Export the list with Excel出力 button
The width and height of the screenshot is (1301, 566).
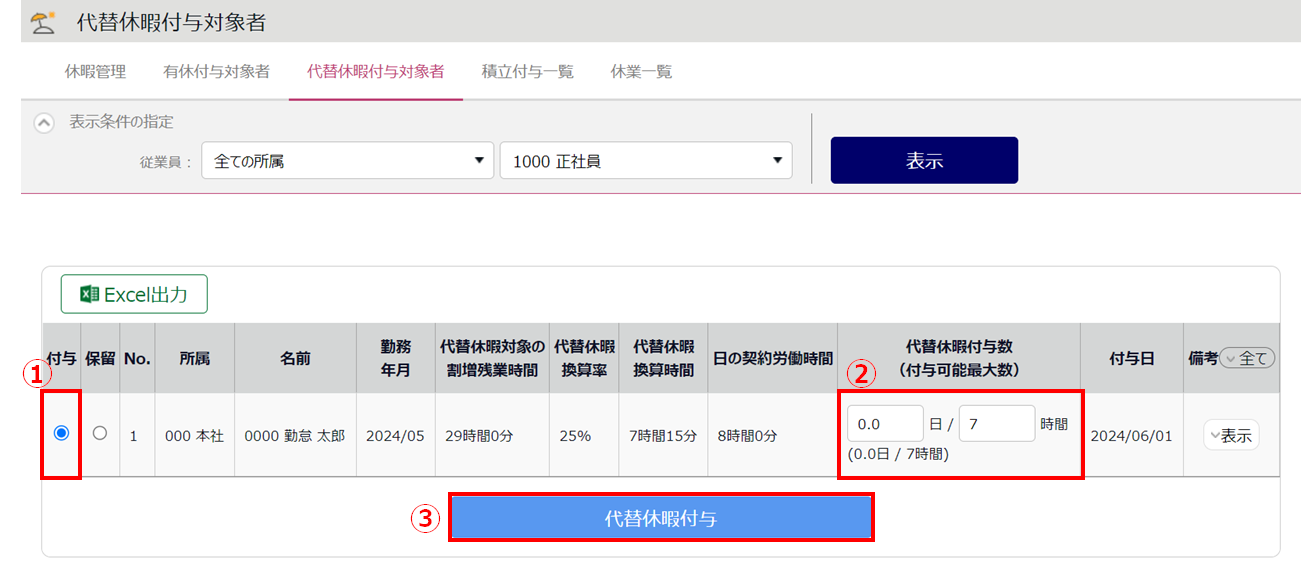(134, 294)
